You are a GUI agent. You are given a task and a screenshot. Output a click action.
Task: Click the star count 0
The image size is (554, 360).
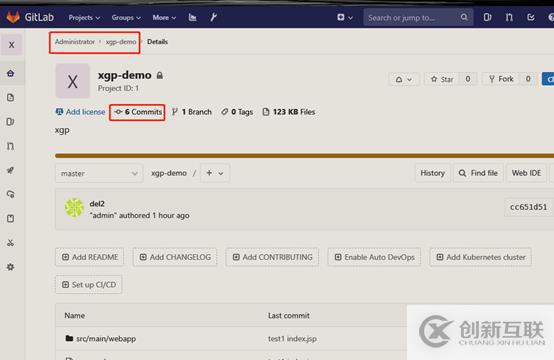[x=467, y=79]
